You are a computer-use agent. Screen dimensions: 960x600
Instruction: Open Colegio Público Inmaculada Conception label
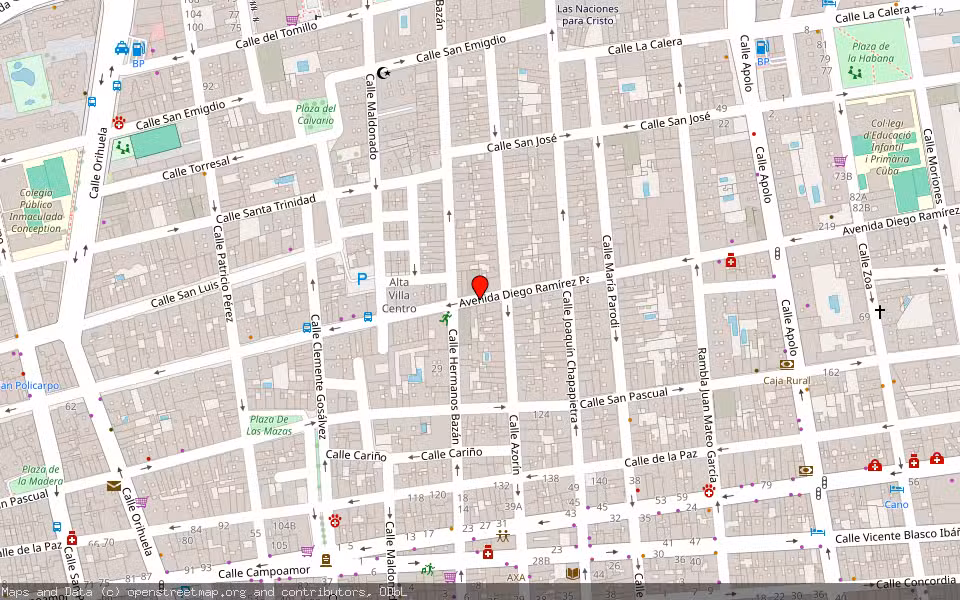point(36,210)
